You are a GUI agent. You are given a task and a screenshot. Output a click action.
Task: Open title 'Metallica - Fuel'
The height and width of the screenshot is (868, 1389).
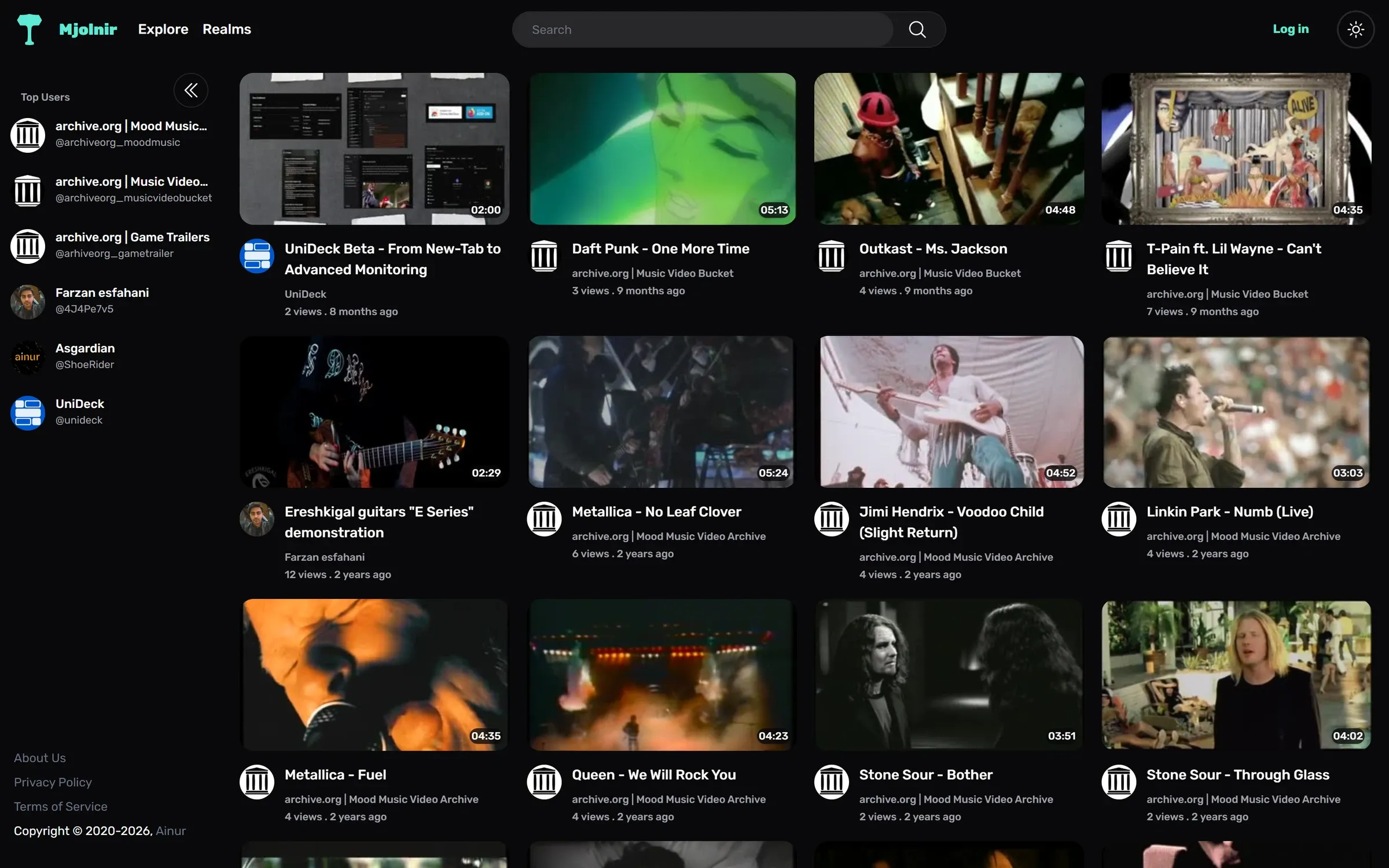(x=335, y=775)
